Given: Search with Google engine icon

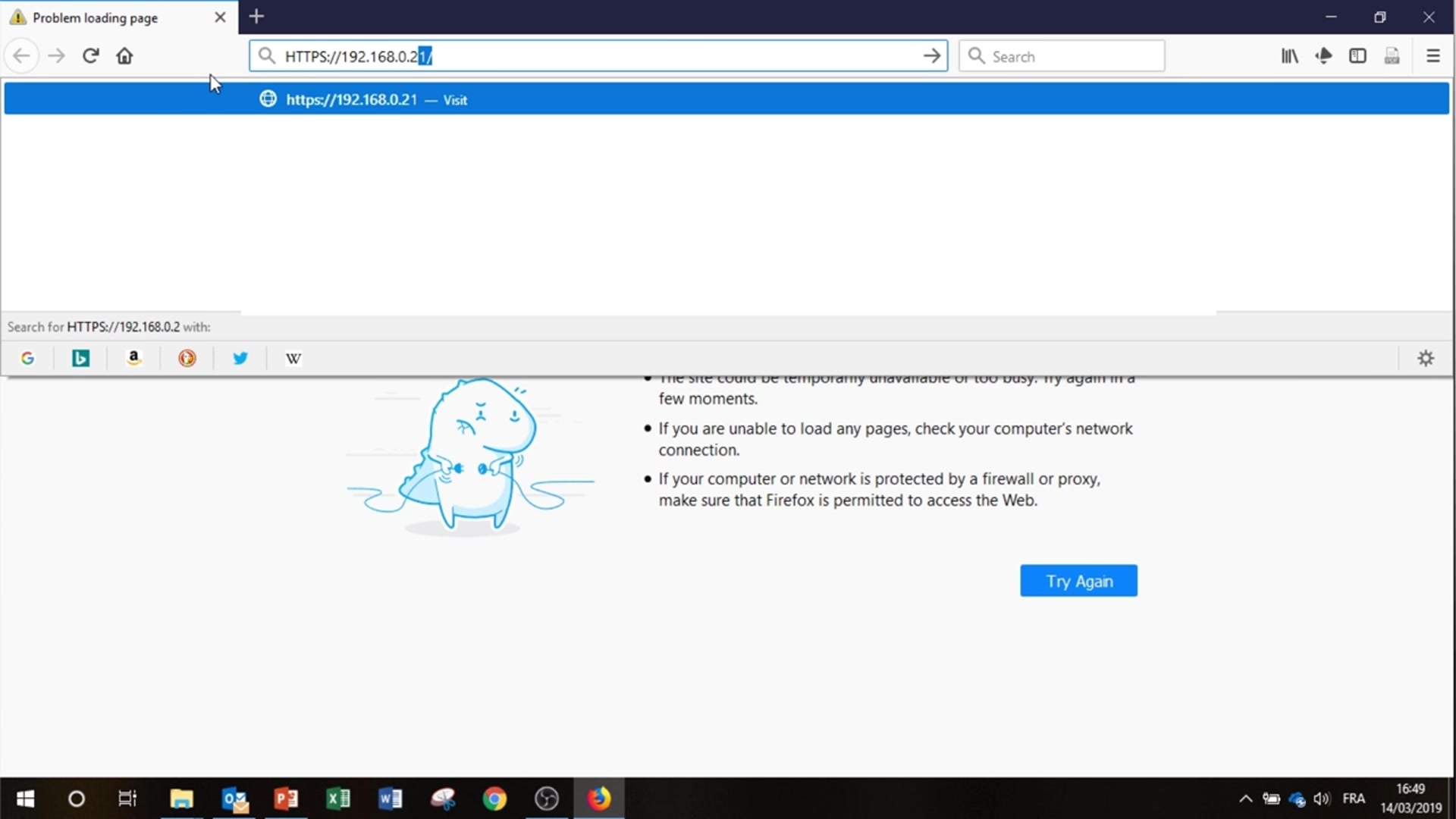Looking at the screenshot, I should coord(27,358).
